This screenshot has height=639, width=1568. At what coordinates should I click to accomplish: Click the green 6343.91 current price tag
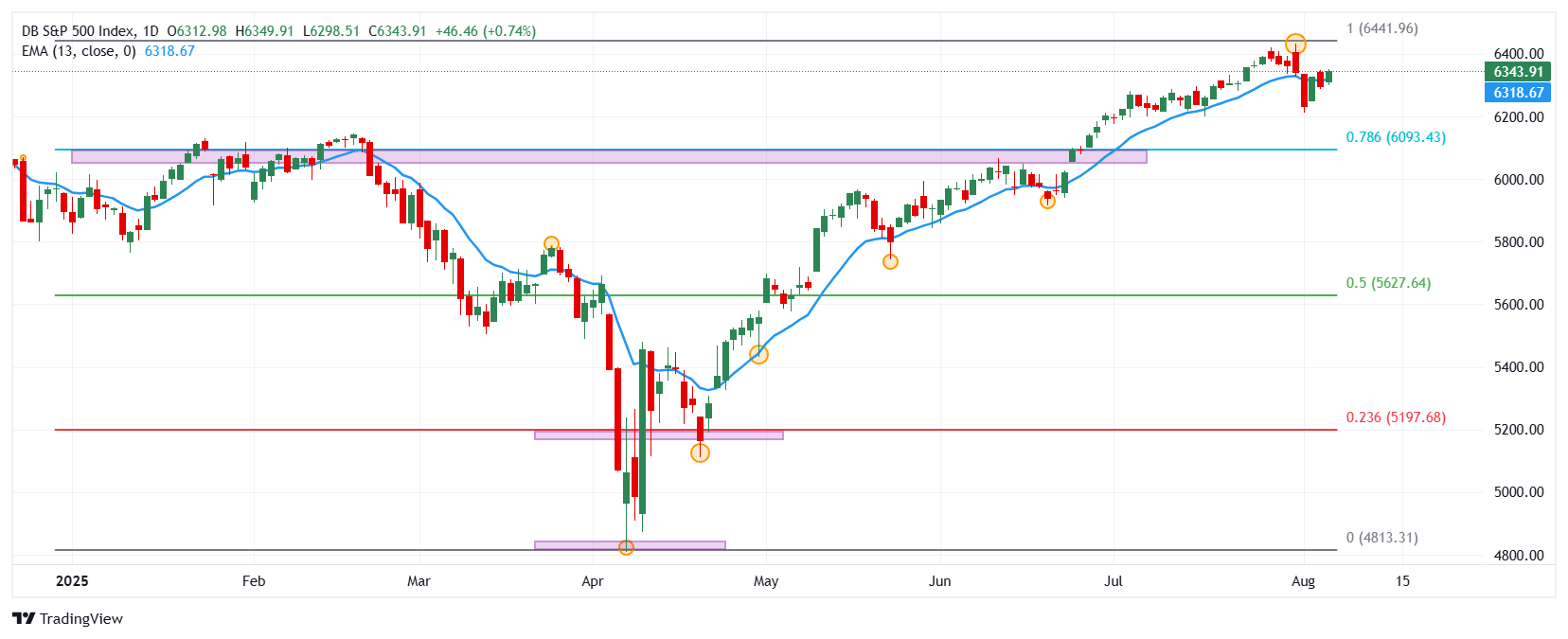tap(1518, 72)
